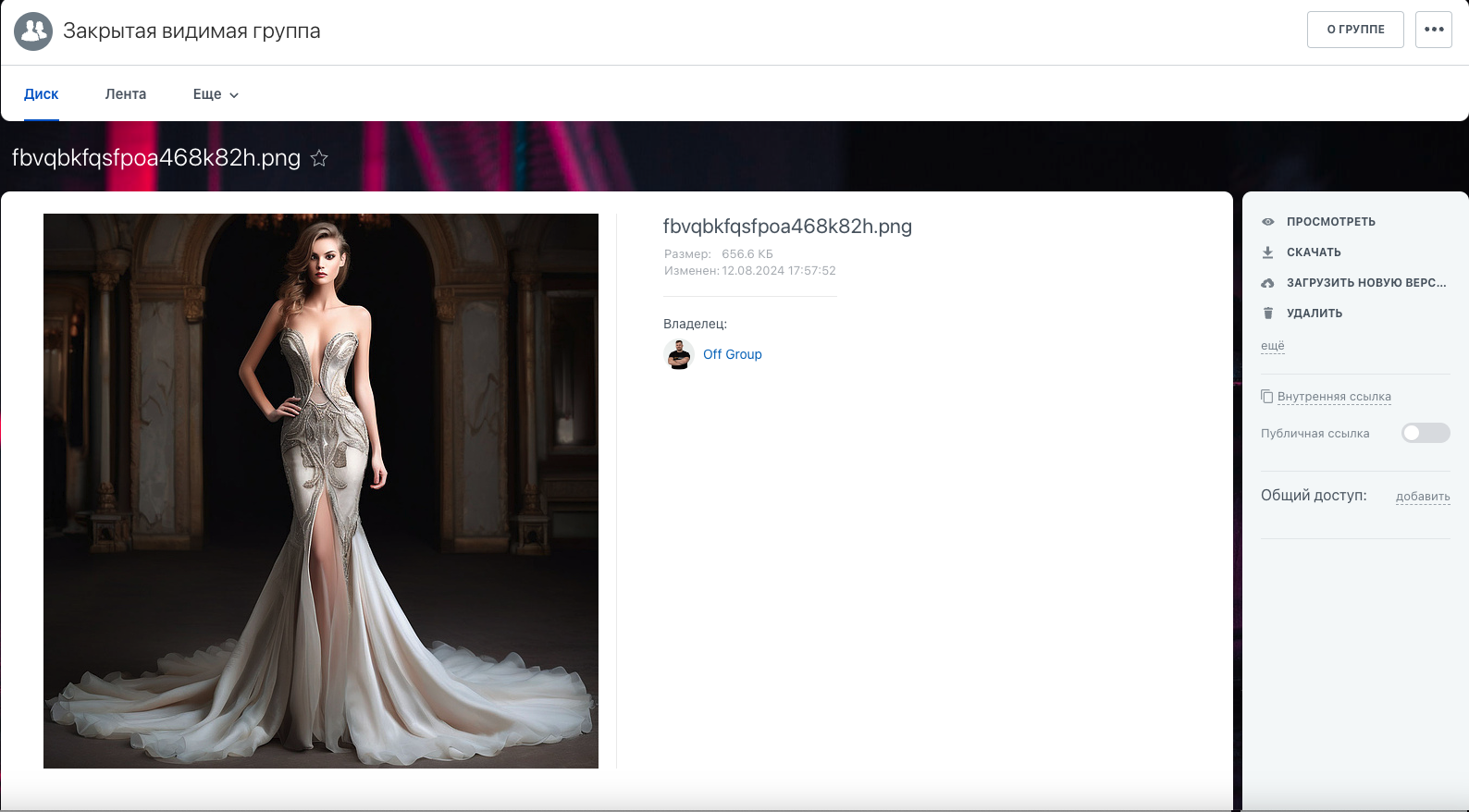Click the Внутренняя ссылка text link
The image size is (1469, 812).
point(1334,397)
